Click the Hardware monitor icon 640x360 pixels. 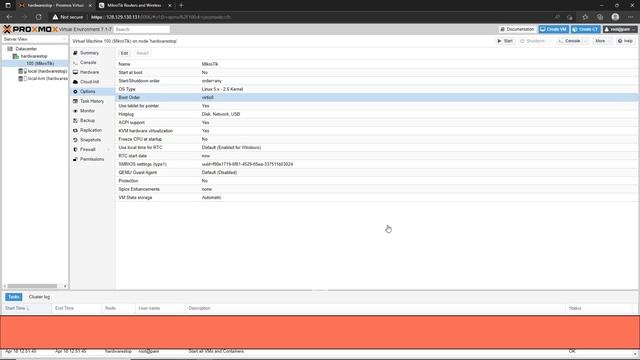[x=75, y=72]
